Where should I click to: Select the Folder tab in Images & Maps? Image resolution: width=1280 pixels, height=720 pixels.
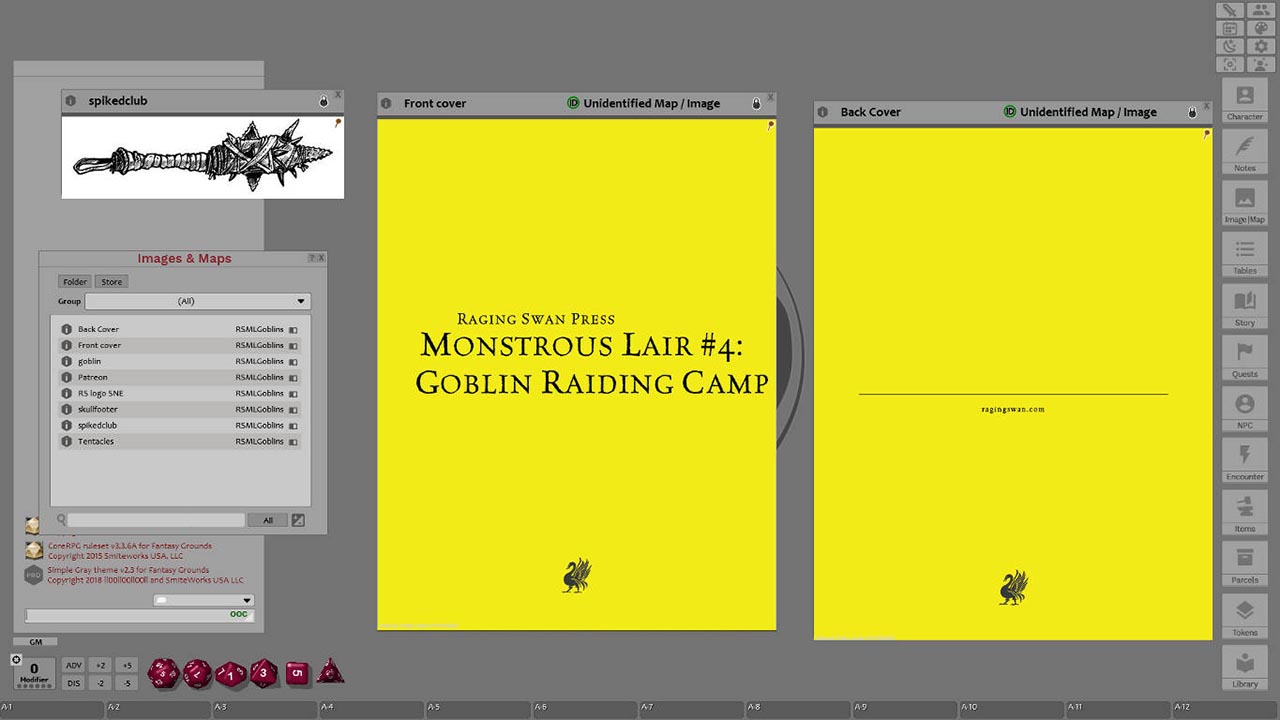click(74, 281)
